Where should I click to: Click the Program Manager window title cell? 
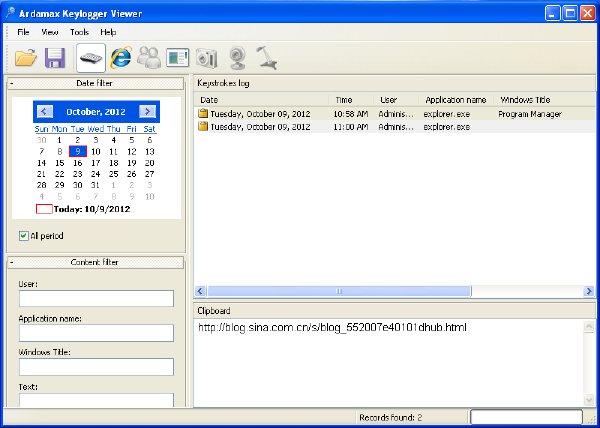point(530,114)
